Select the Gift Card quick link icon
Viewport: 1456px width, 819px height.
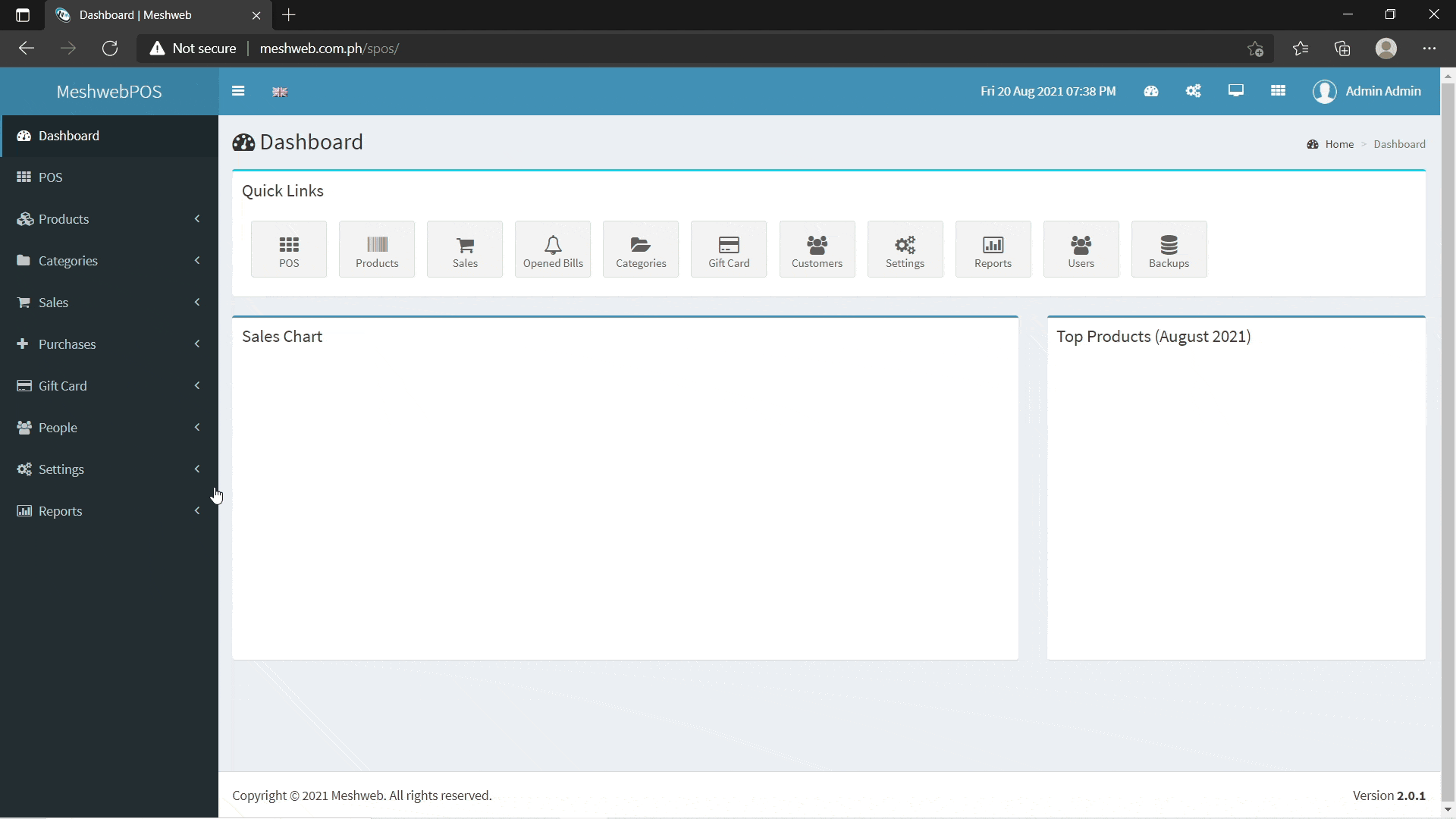729,248
